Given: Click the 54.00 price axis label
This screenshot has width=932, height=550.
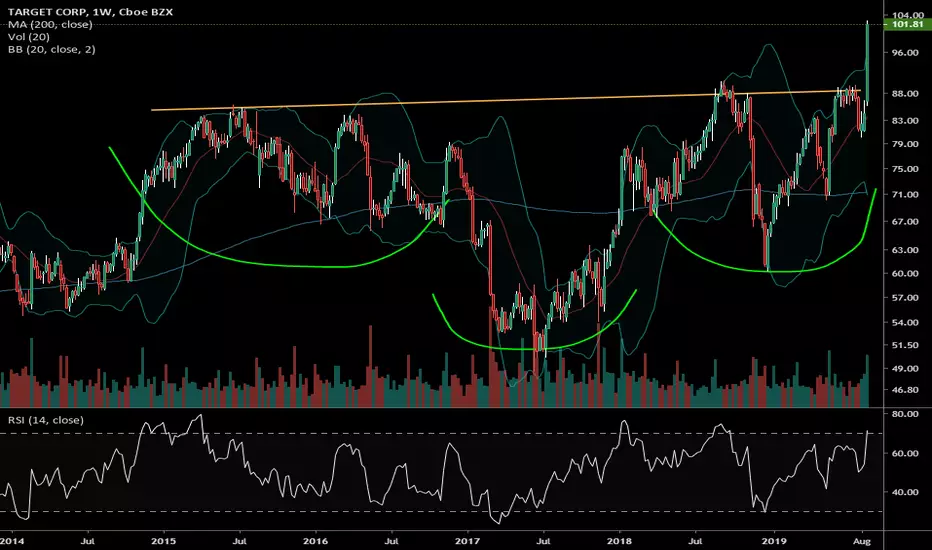Looking at the screenshot, I should point(905,322).
